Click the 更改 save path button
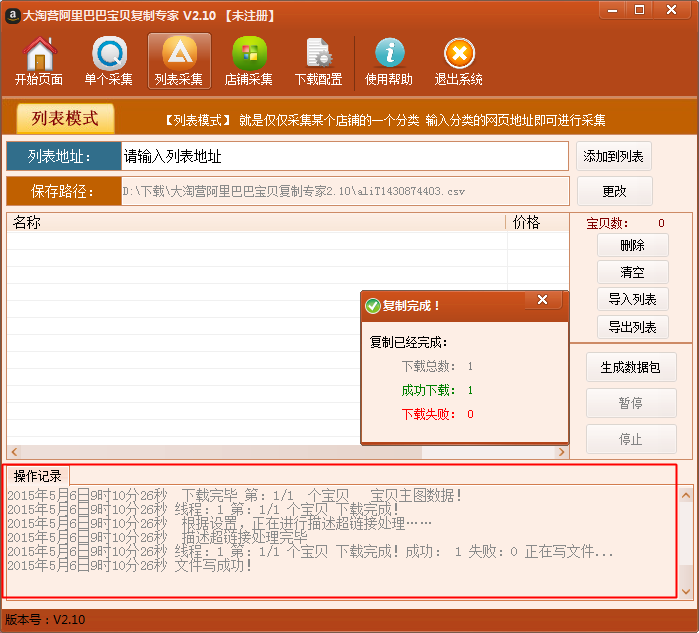This screenshot has height=633, width=699. [615, 191]
